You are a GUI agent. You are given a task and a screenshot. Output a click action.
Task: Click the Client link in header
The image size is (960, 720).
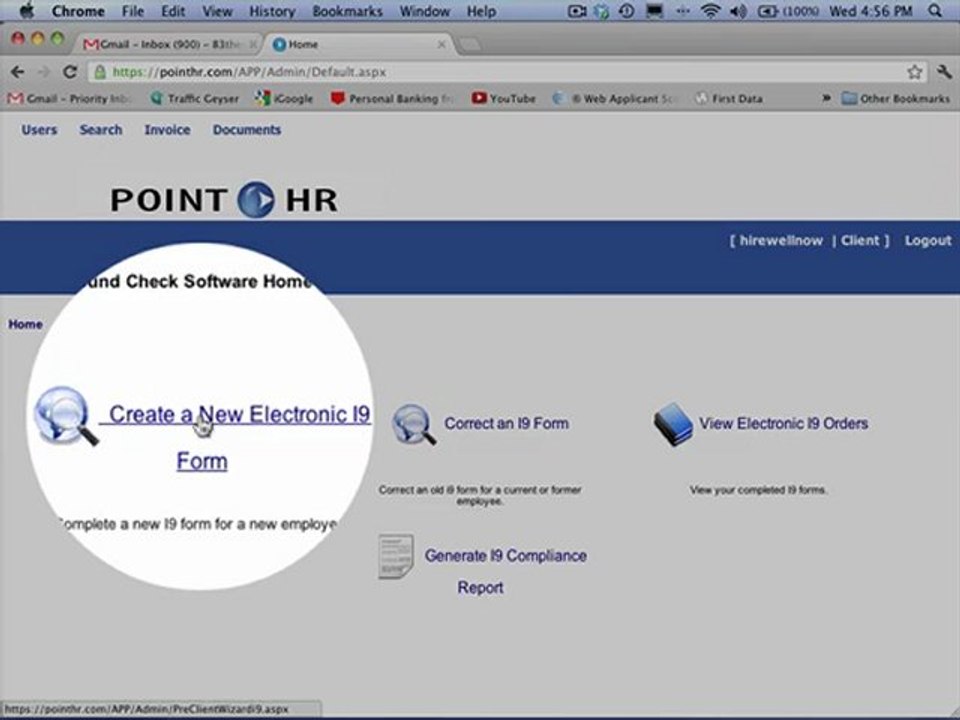click(x=860, y=241)
